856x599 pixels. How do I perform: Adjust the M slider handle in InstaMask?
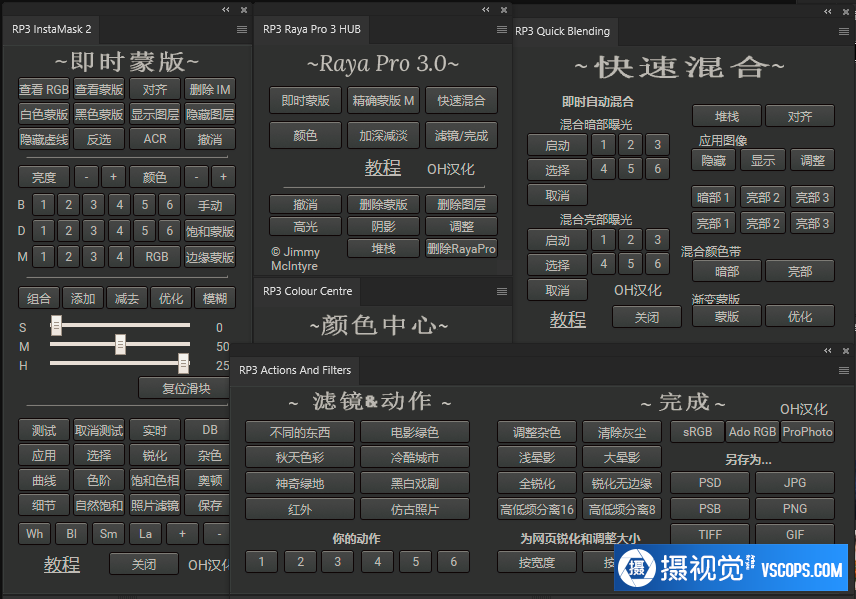[x=120, y=345]
